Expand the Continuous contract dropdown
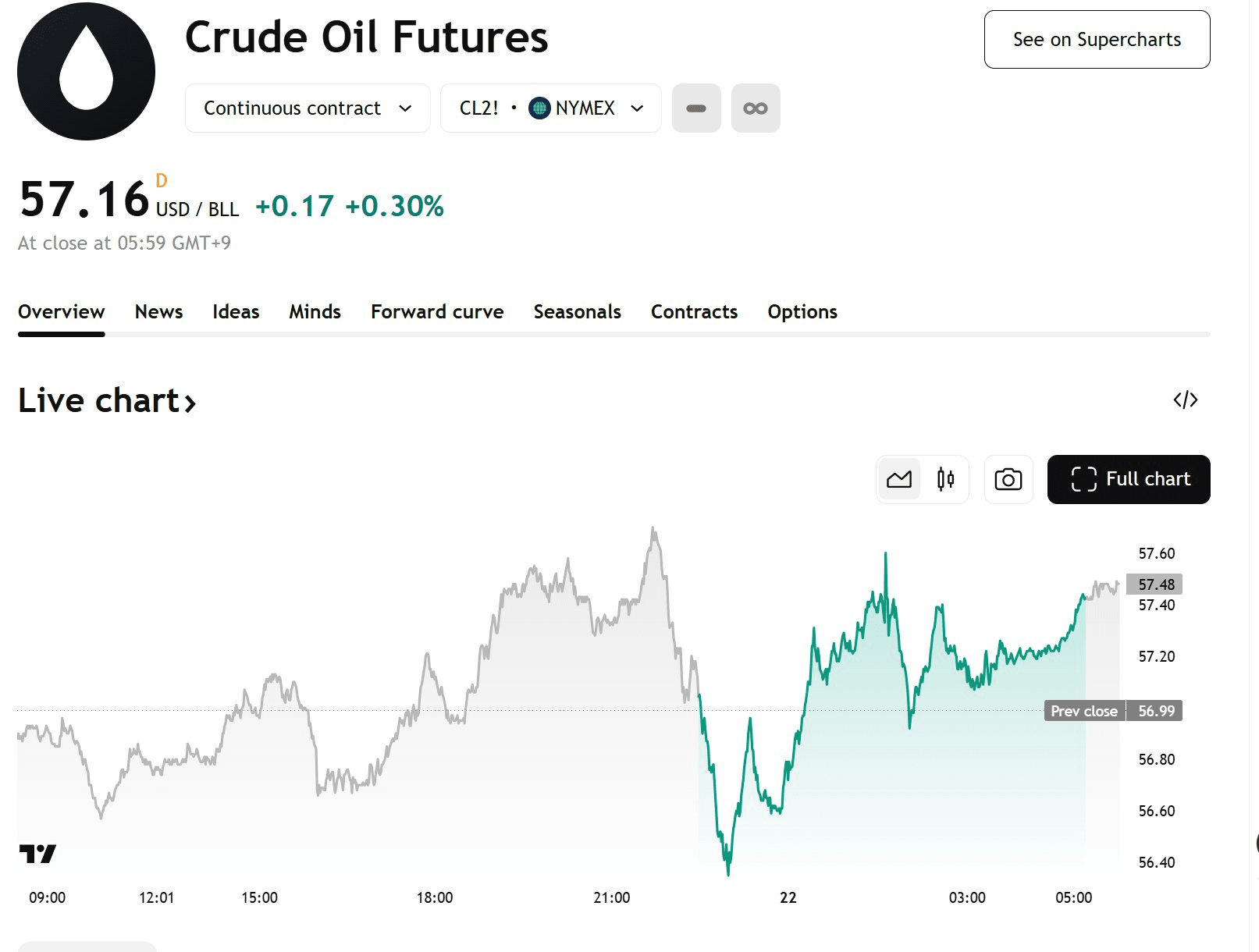This screenshot has height=952, width=1259. pos(308,108)
